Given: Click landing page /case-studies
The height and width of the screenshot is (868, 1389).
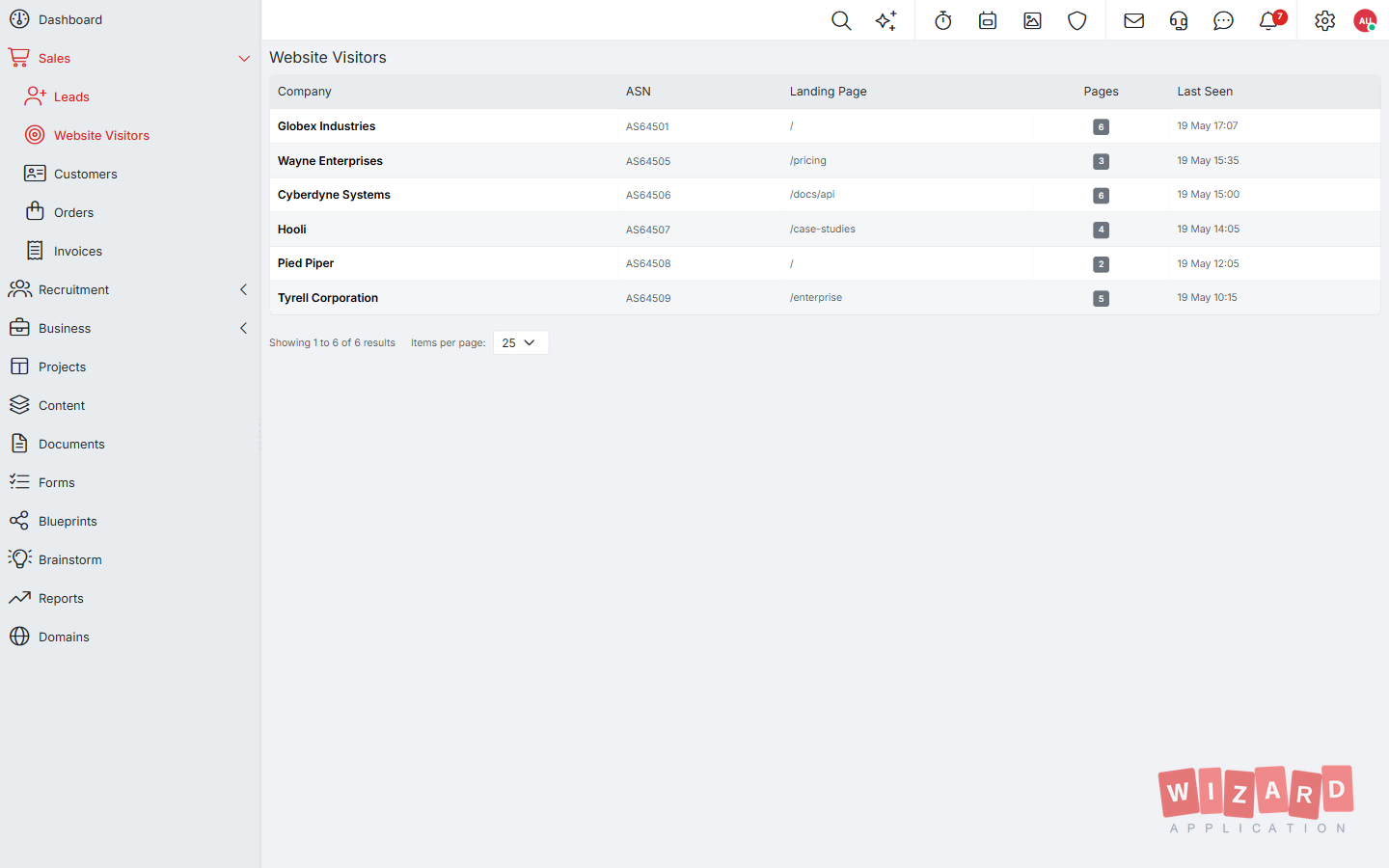Looking at the screenshot, I should point(823,230).
